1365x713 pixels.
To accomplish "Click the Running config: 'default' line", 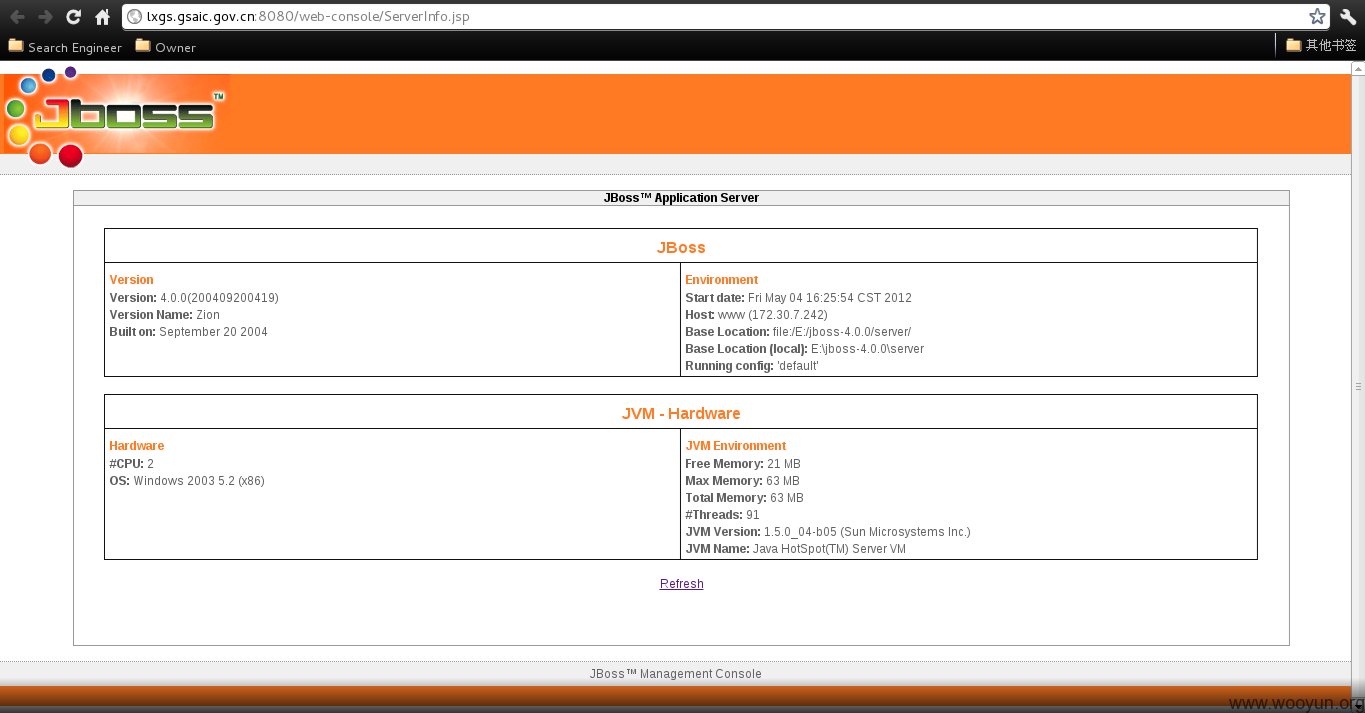I will coord(752,366).
